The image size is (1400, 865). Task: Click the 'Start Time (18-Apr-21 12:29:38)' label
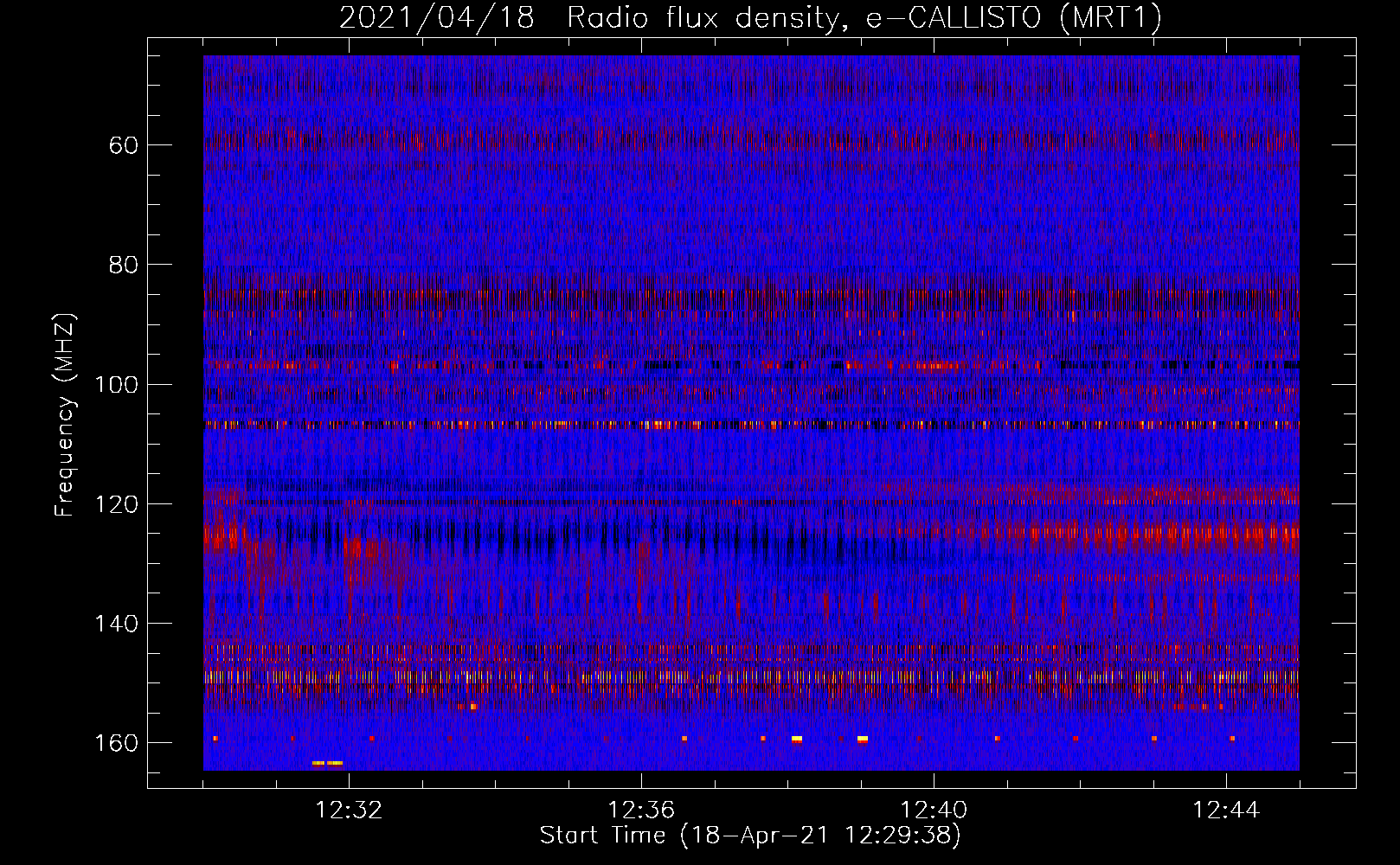tap(750, 836)
